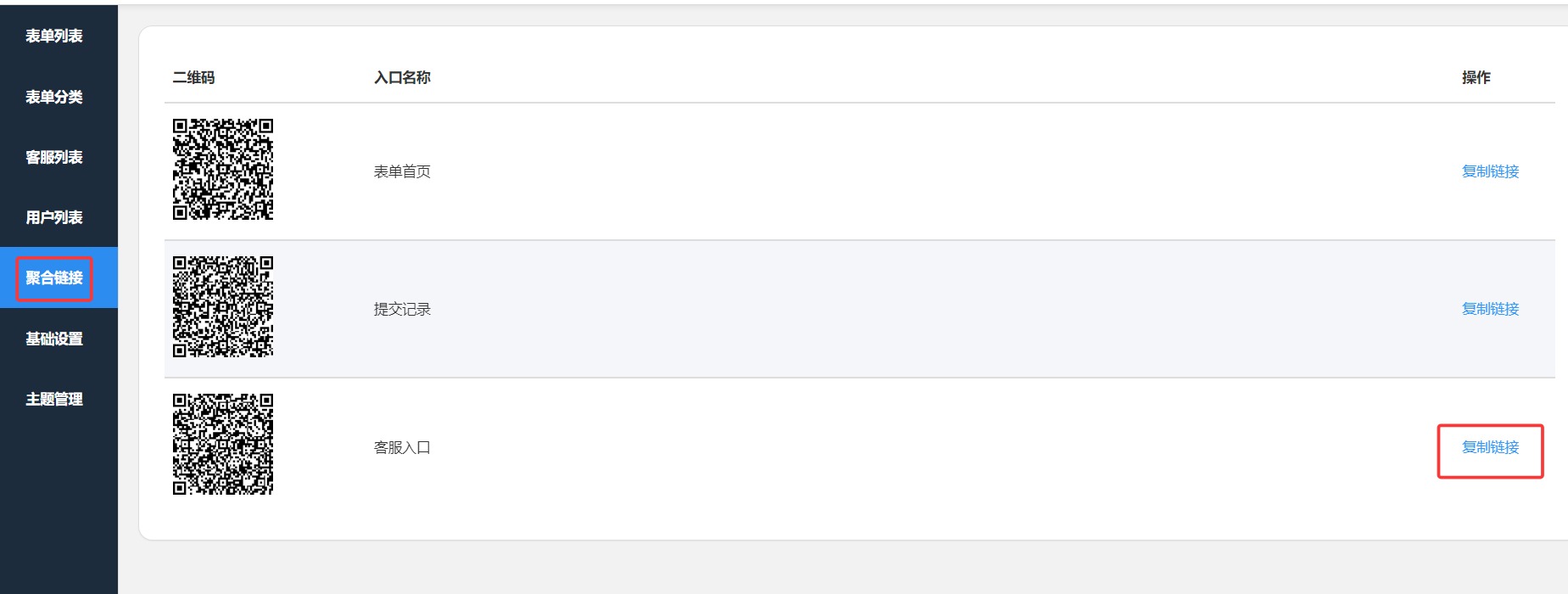
Task: Select the 表单首页 entry name
Action: [x=402, y=171]
